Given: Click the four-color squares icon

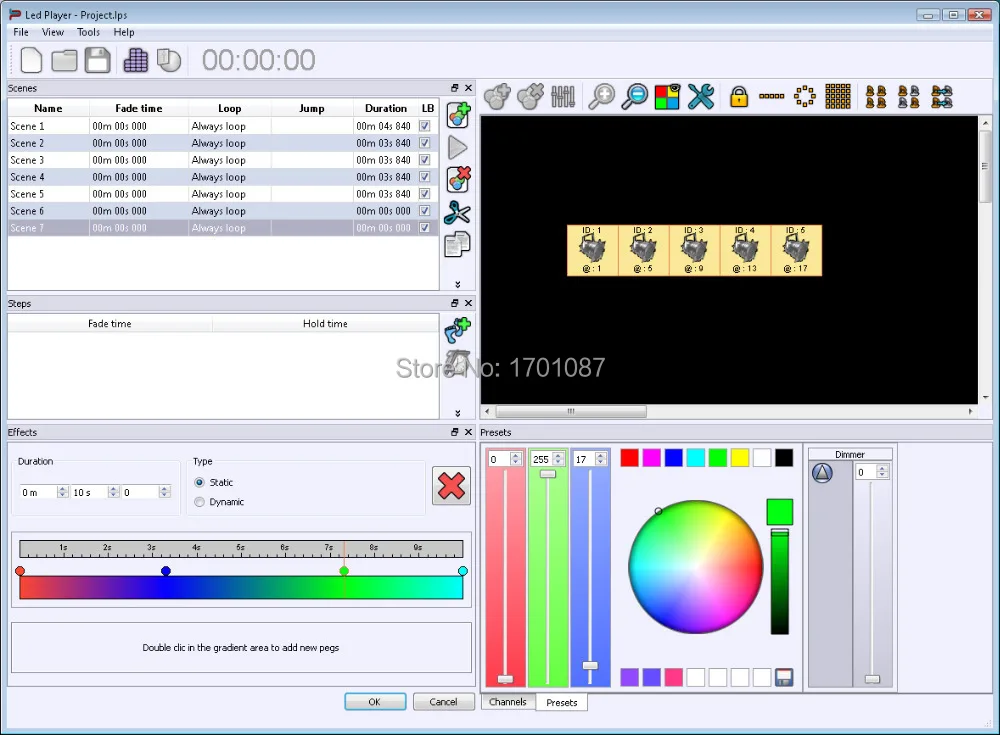Looking at the screenshot, I should (x=667, y=97).
